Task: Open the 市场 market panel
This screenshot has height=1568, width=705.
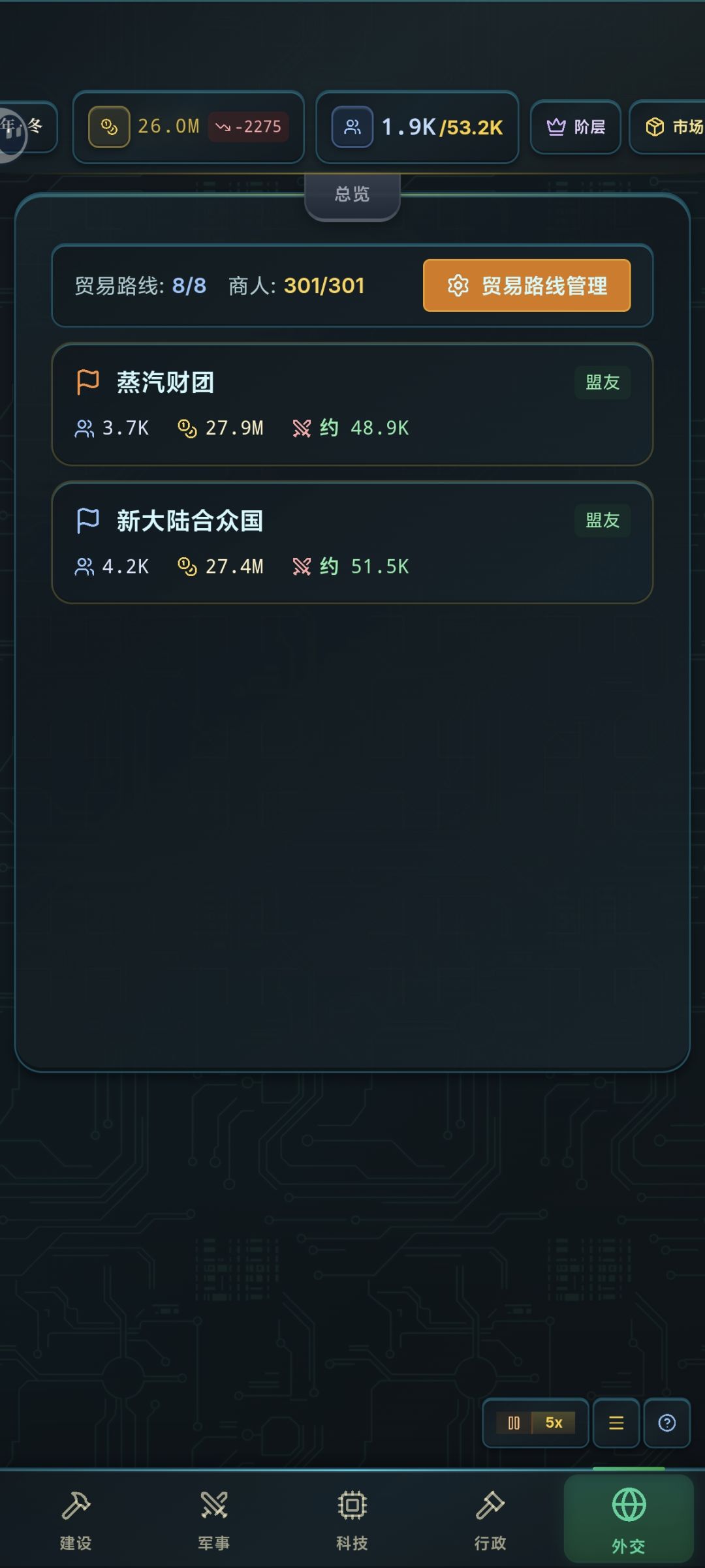Action: pyautogui.click(x=672, y=127)
